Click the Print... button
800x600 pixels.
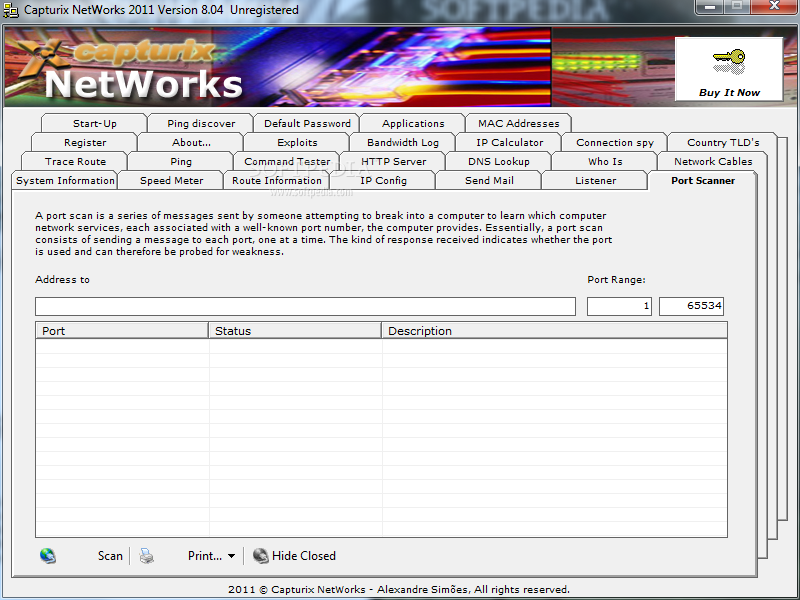tap(205, 556)
